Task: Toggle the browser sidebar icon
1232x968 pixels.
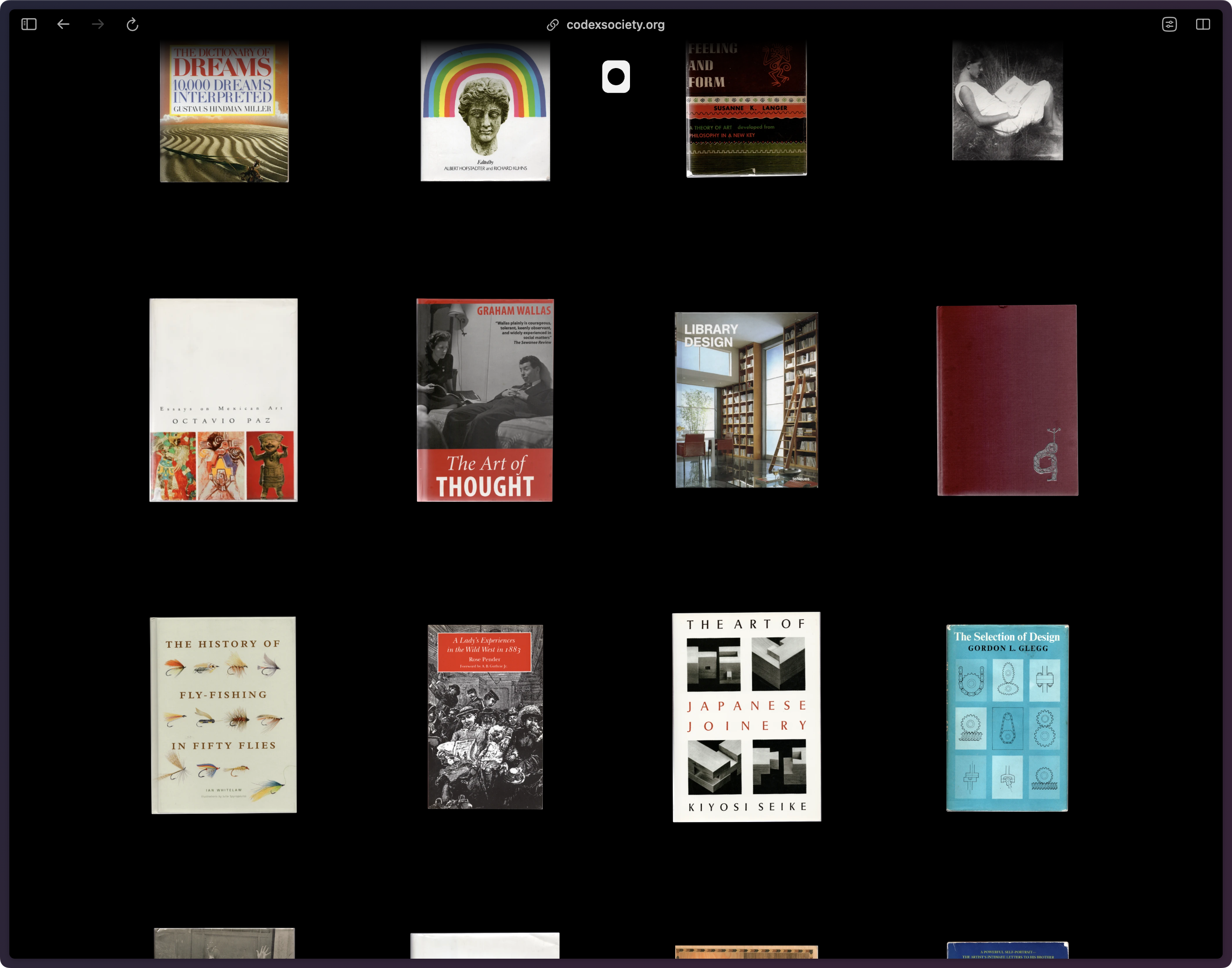Action: [x=29, y=24]
